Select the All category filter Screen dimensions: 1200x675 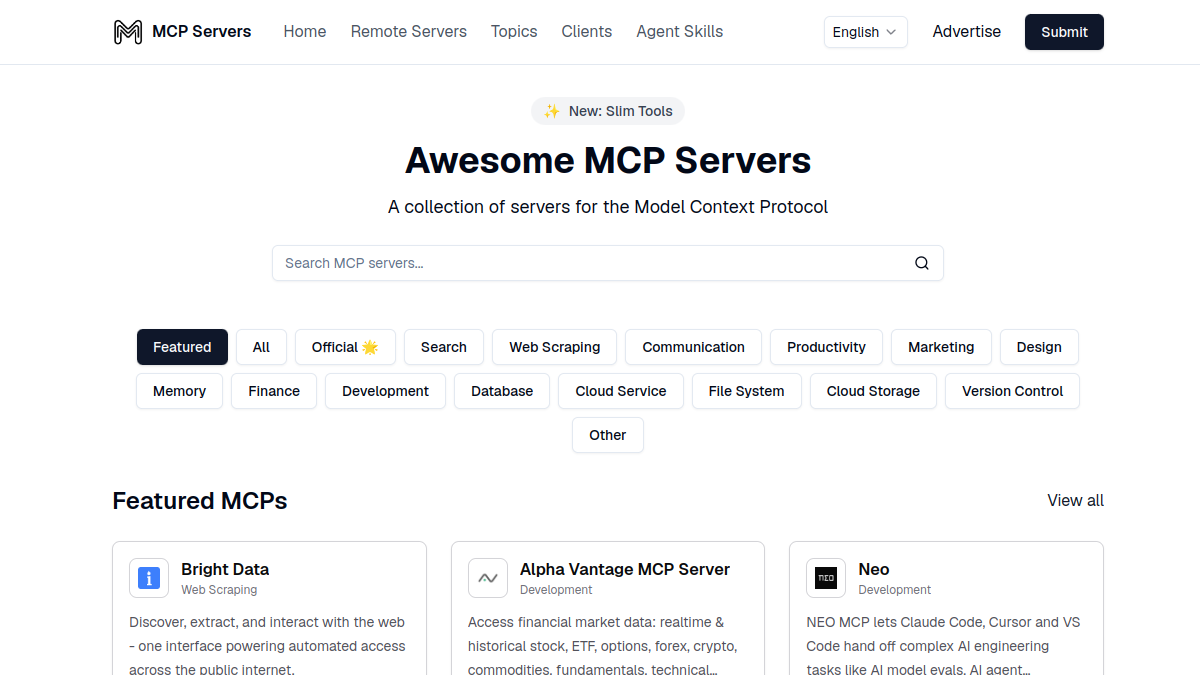tap(261, 347)
